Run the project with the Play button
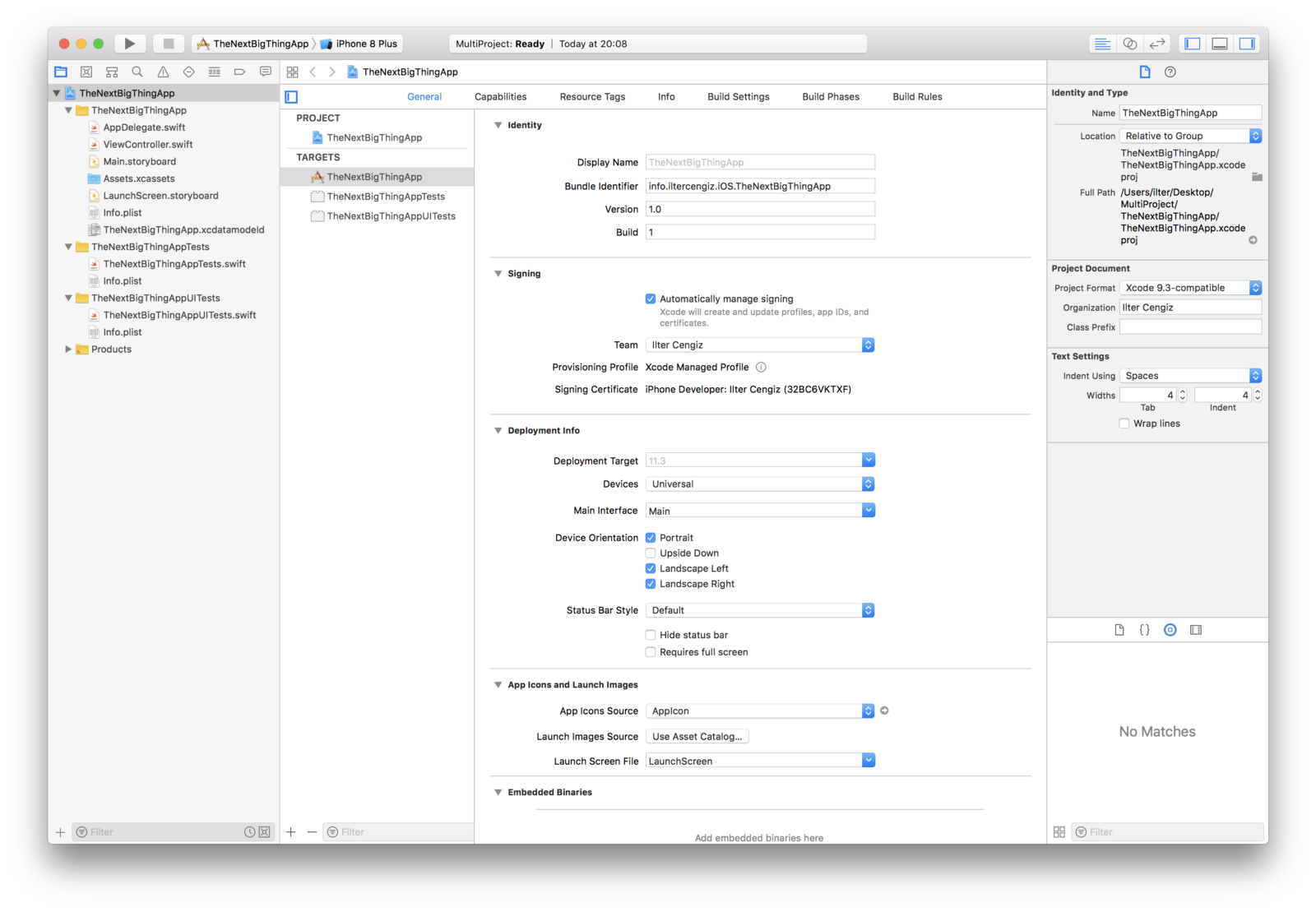1316x912 pixels. click(x=129, y=44)
